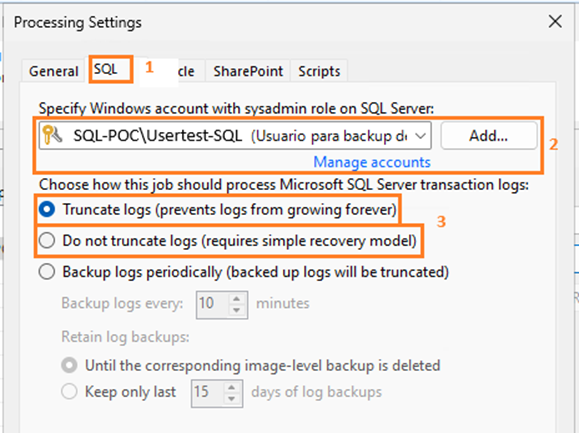Select Truncate logs radio option
Viewport: 579px width, 433px height.
pos(47,210)
